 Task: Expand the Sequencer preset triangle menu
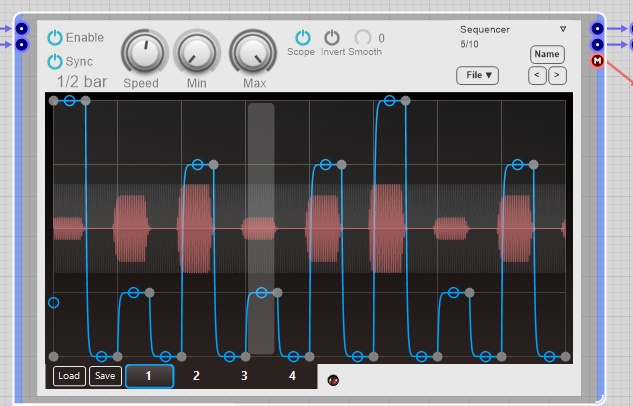point(563,29)
